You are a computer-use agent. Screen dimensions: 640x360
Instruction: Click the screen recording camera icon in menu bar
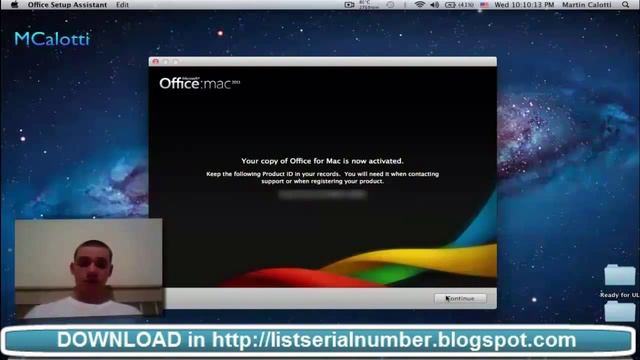click(349, 5)
